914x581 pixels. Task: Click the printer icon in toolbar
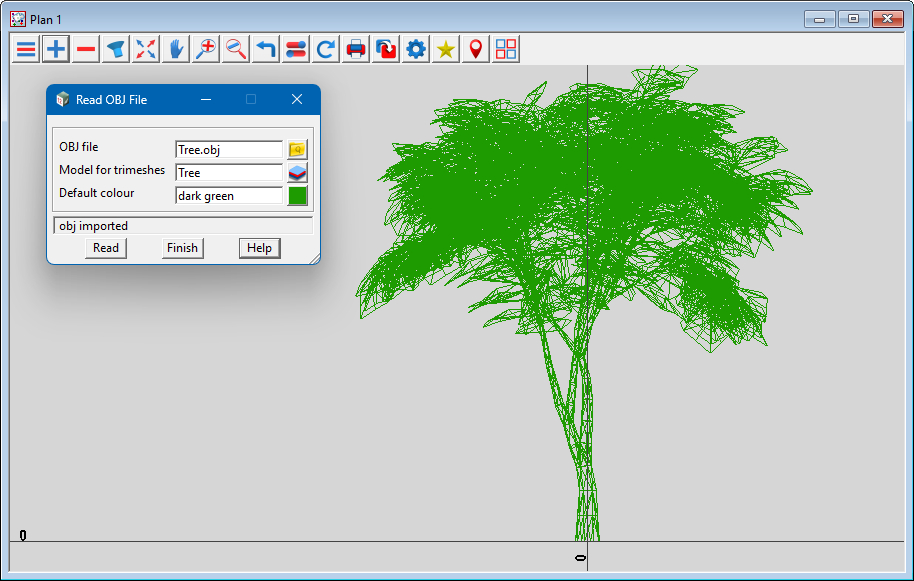tap(356, 49)
